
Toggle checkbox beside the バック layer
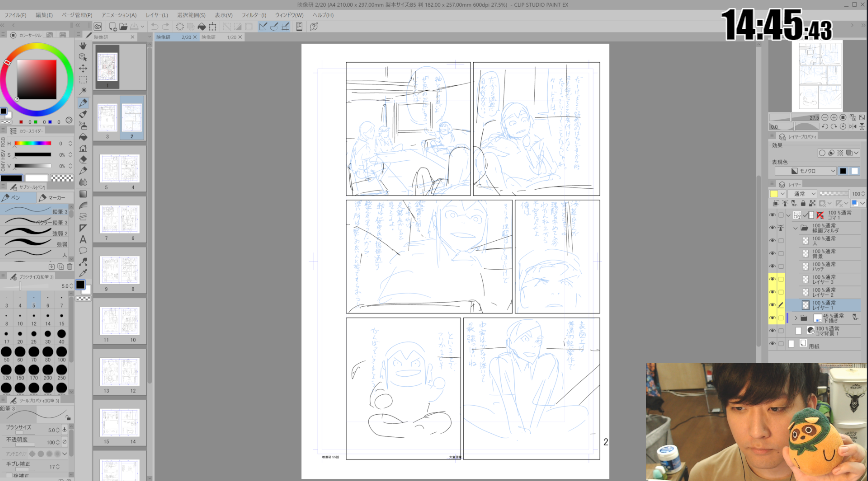[x=781, y=266]
